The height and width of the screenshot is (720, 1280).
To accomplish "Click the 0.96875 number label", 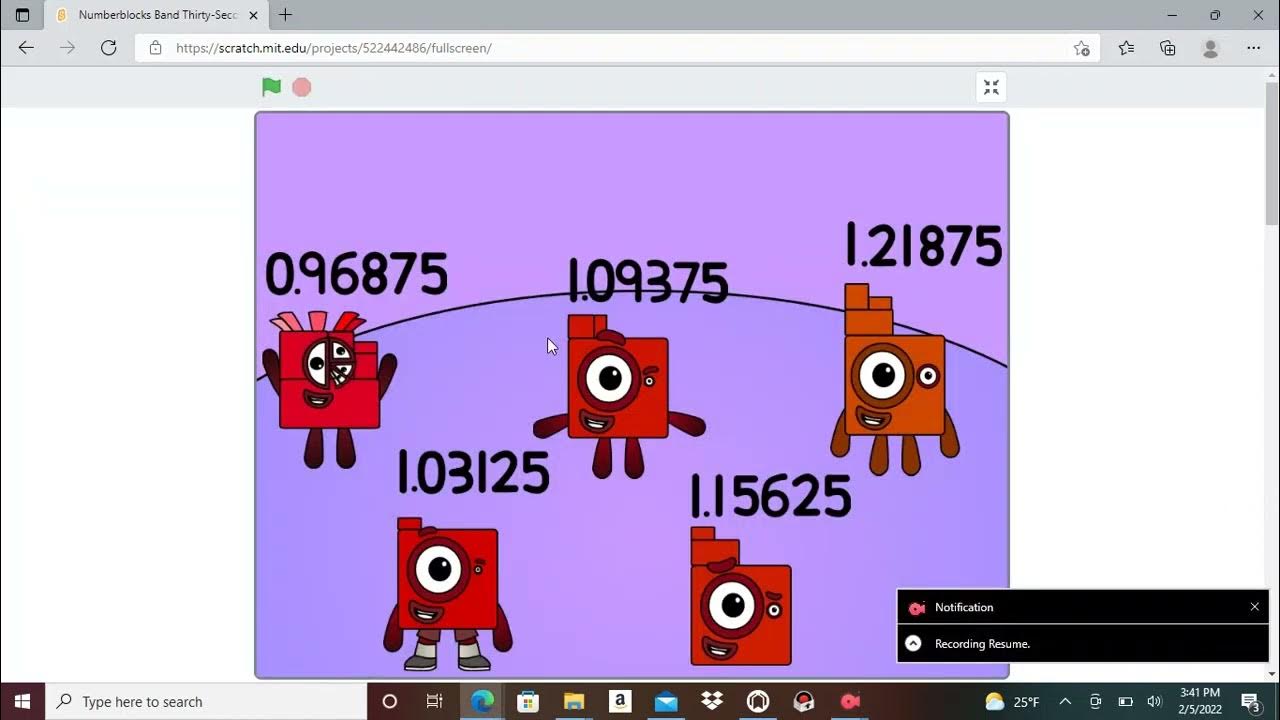I will click(x=356, y=273).
